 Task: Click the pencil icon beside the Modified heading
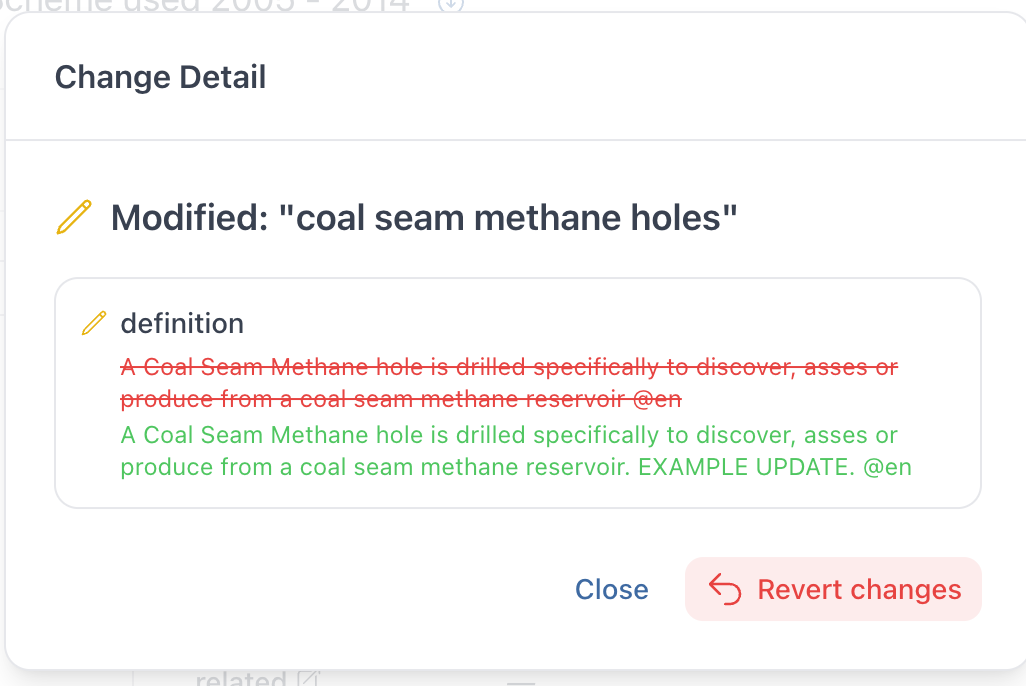(x=74, y=217)
